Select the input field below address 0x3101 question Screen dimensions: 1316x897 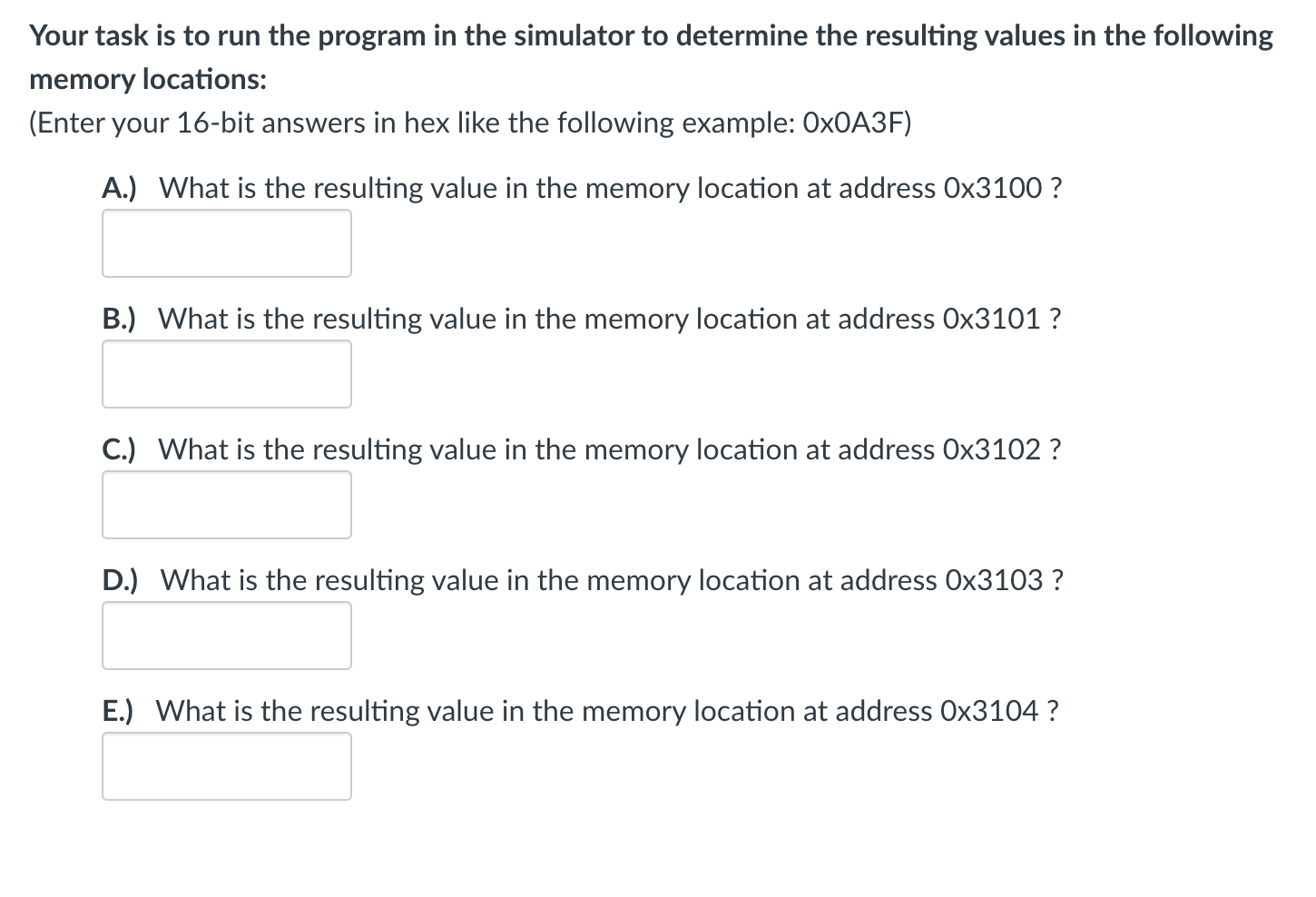226,373
